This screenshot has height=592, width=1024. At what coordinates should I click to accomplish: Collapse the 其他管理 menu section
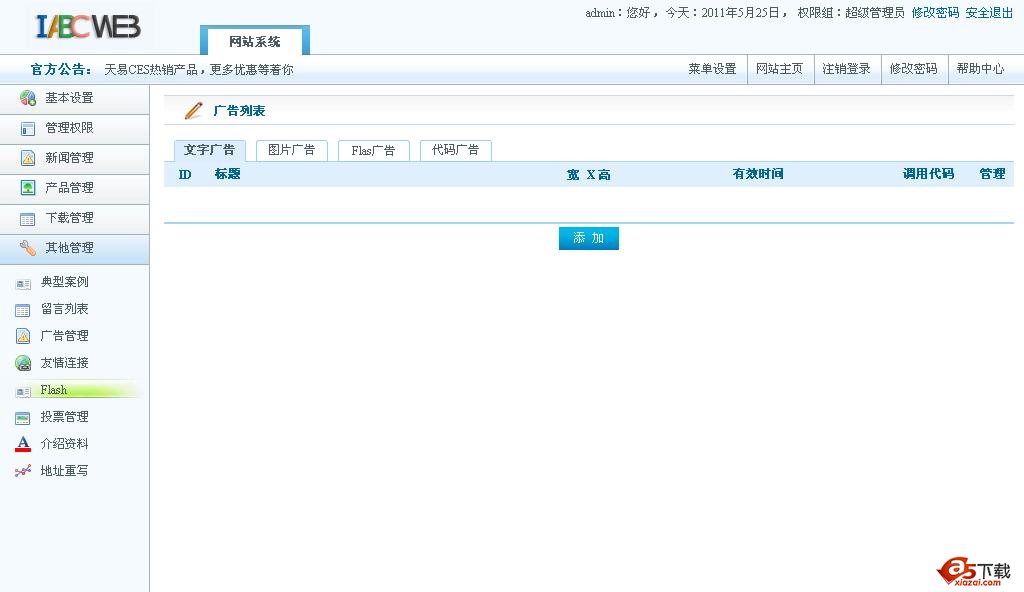[x=74, y=248]
